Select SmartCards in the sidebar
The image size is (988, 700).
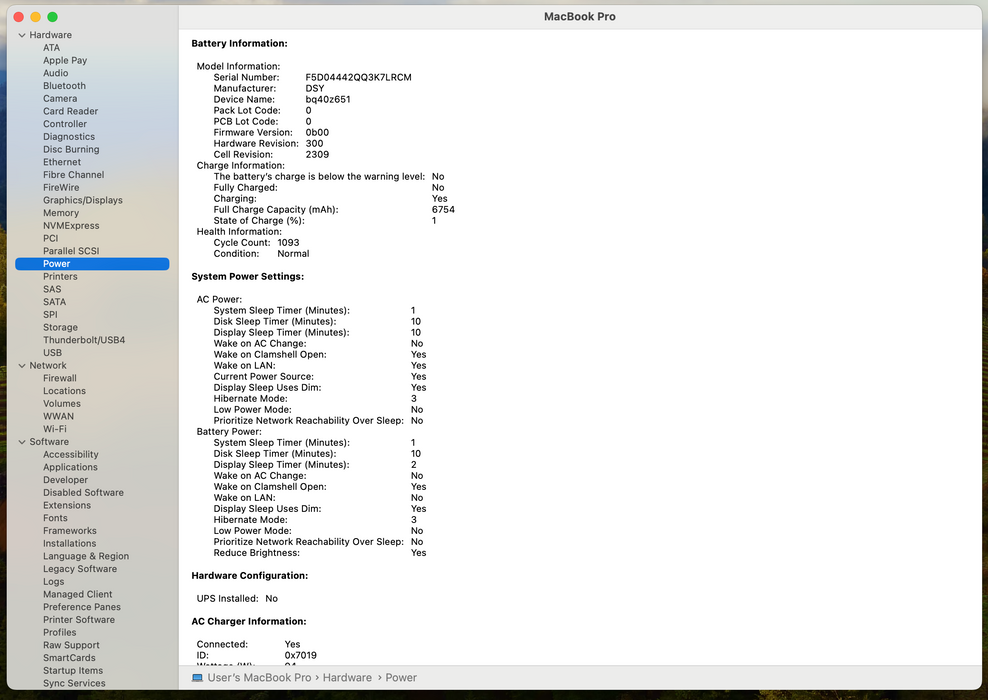tap(69, 658)
